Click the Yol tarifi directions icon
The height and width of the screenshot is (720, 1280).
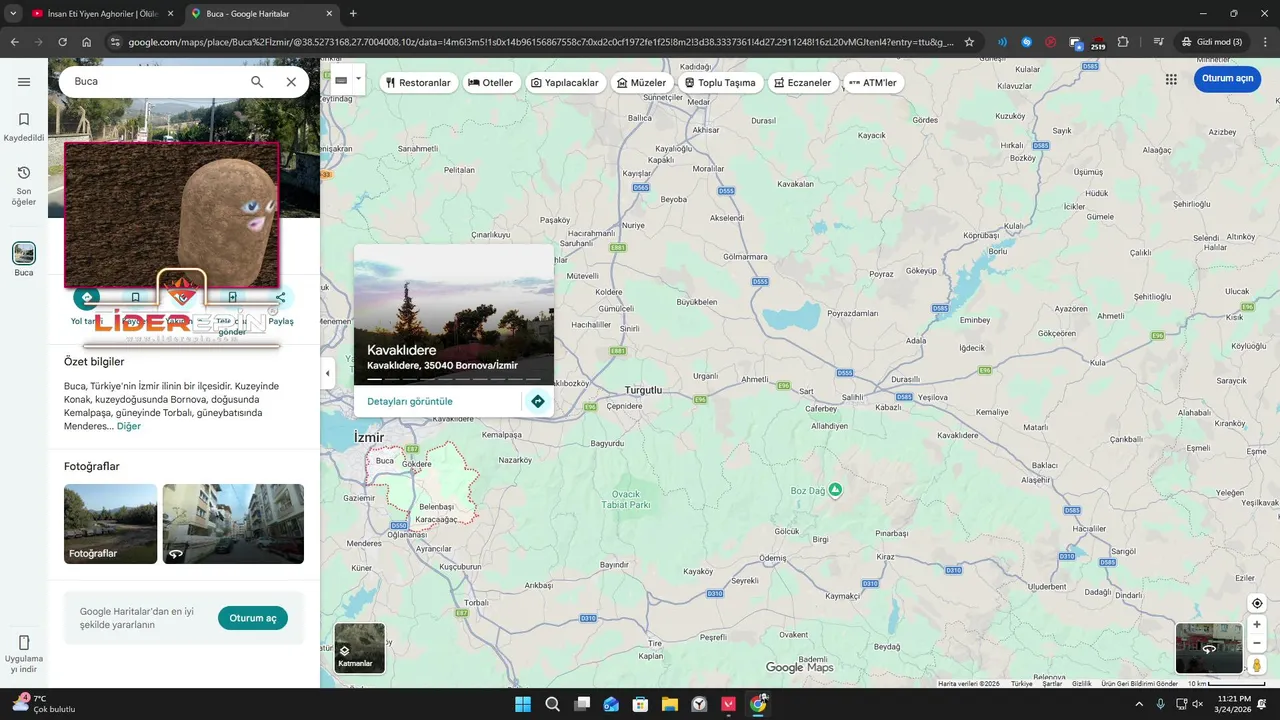(x=87, y=297)
